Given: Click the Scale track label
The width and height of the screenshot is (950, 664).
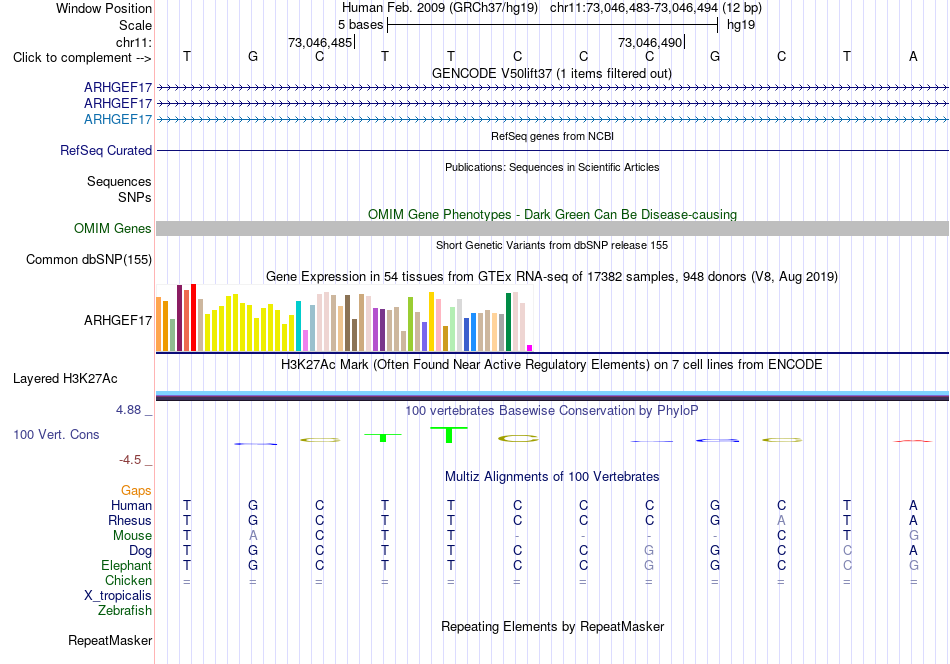Looking at the screenshot, I should click(135, 25).
